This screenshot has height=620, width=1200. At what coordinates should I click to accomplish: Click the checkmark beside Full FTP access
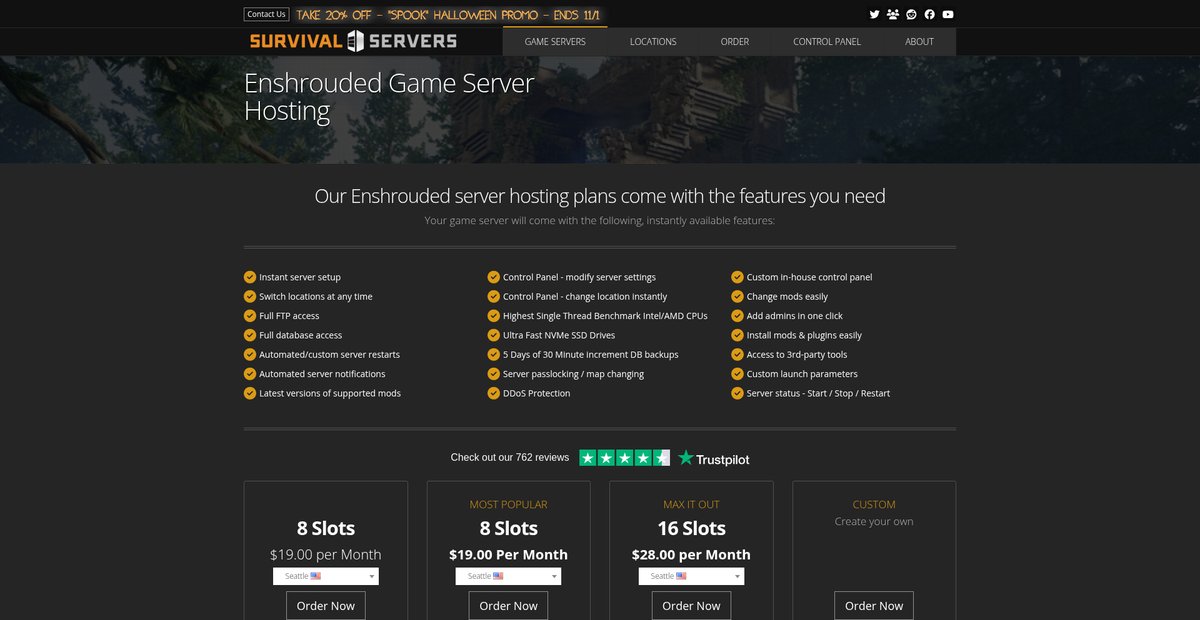[250, 316]
